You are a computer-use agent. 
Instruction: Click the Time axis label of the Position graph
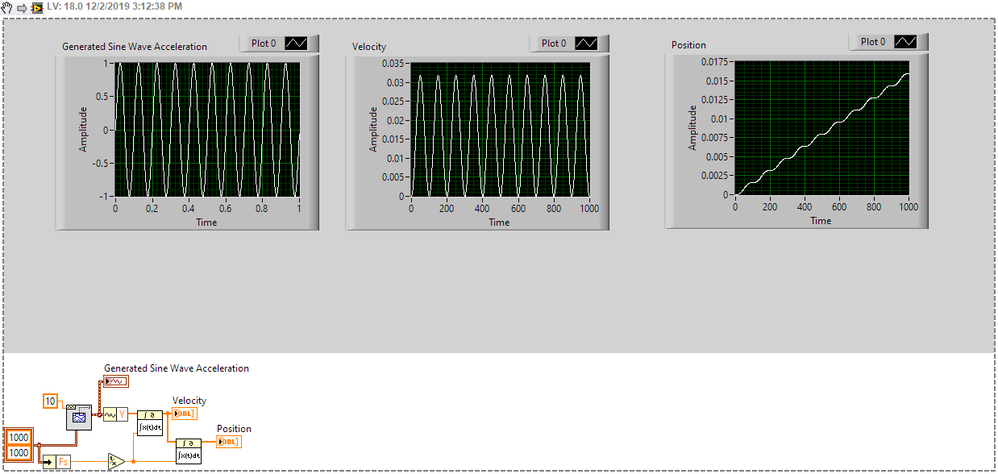[x=820, y=221]
